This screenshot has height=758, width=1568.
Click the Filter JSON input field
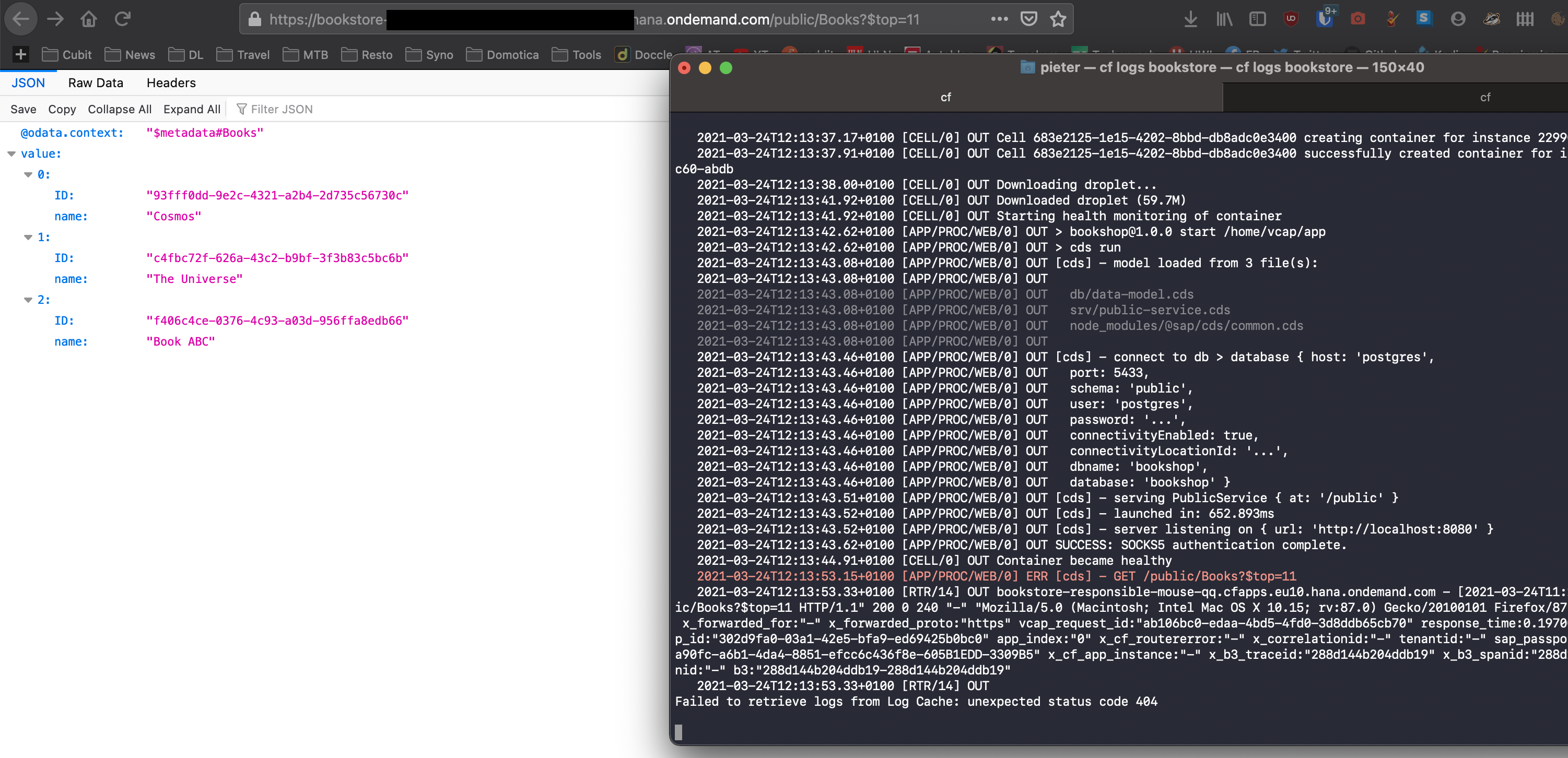(283, 109)
